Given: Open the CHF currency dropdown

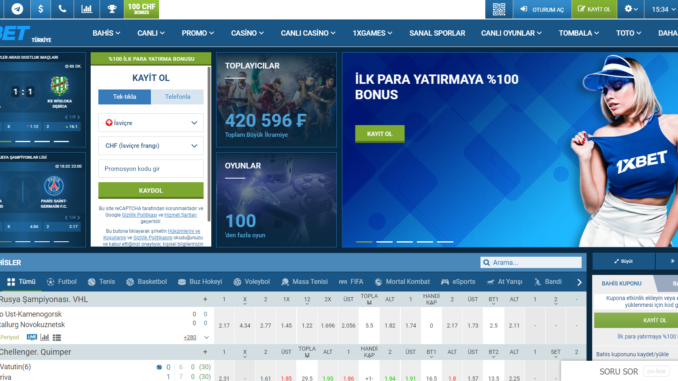Looking at the screenshot, I should (x=151, y=146).
